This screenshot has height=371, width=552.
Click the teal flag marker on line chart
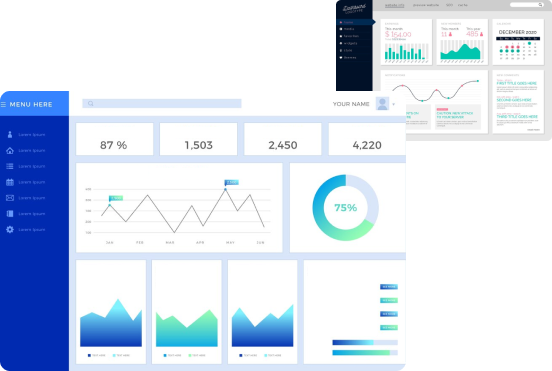(x=116, y=199)
